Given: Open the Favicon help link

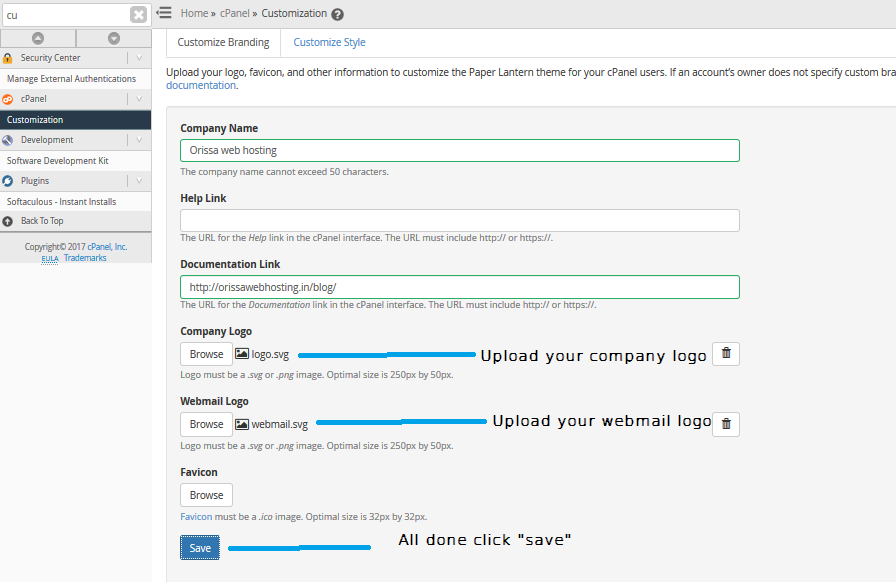Looking at the screenshot, I should point(196,517).
